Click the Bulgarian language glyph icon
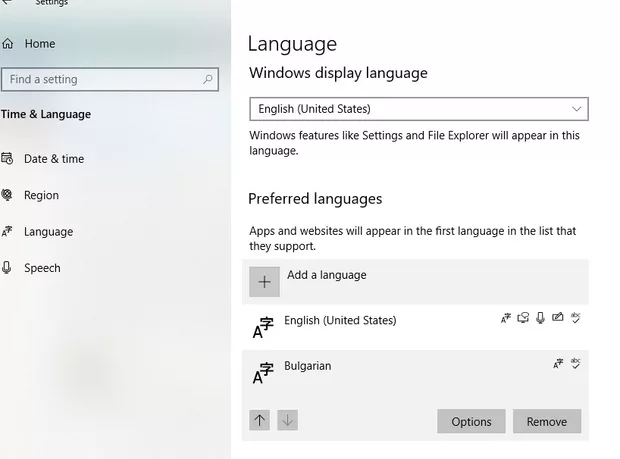The width and height of the screenshot is (620, 459). [x=263, y=373]
